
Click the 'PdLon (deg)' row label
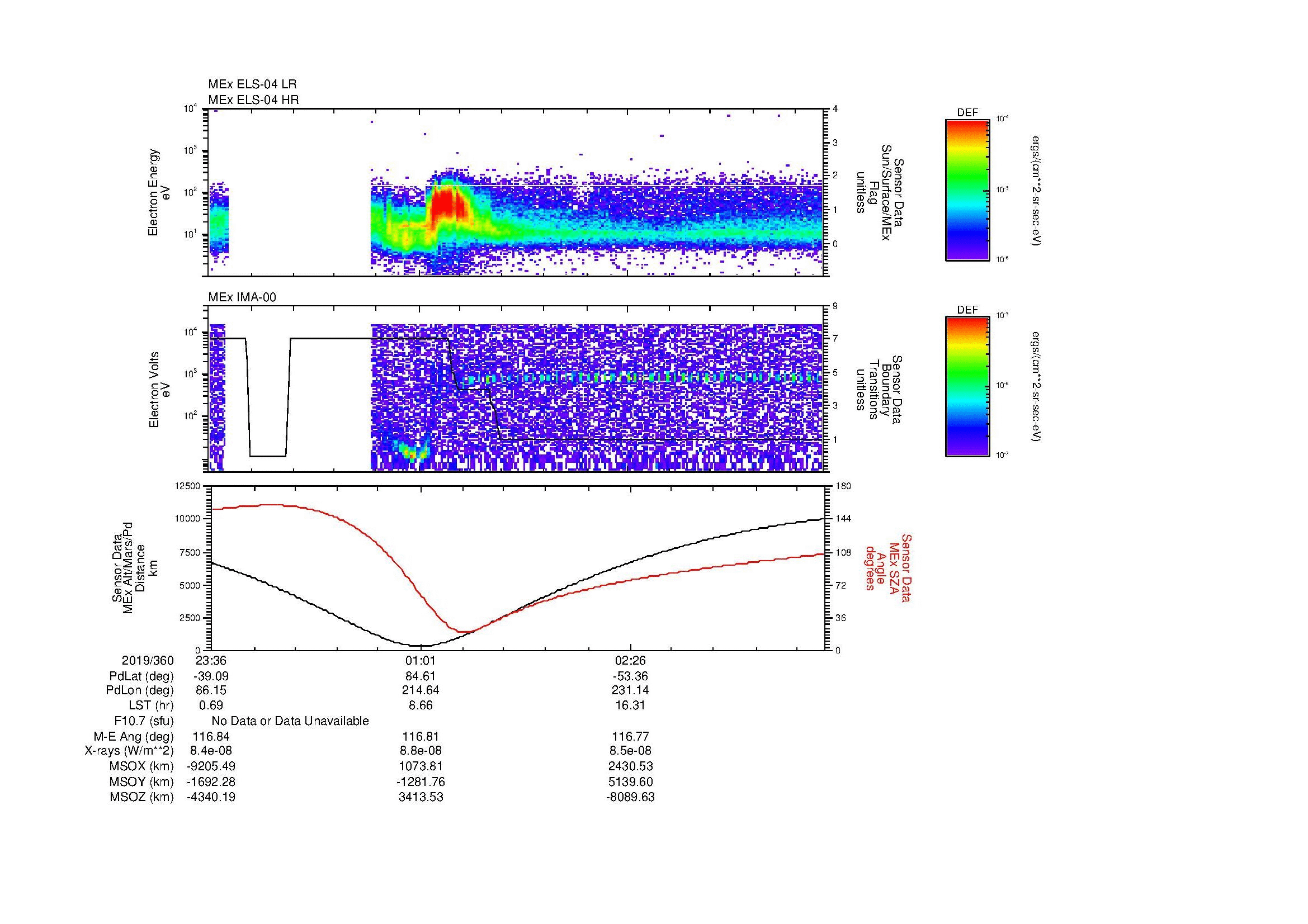[x=140, y=690]
